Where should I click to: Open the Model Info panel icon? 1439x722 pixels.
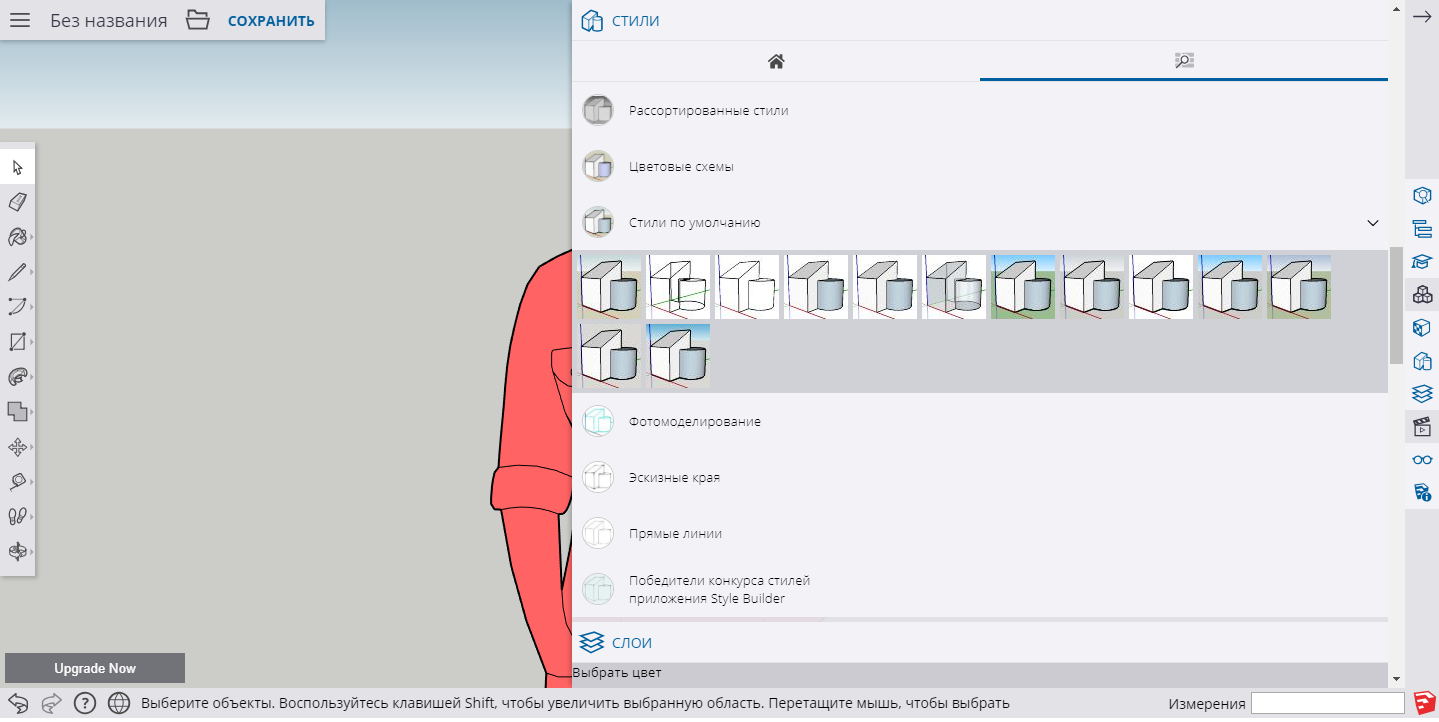tap(1422, 492)
